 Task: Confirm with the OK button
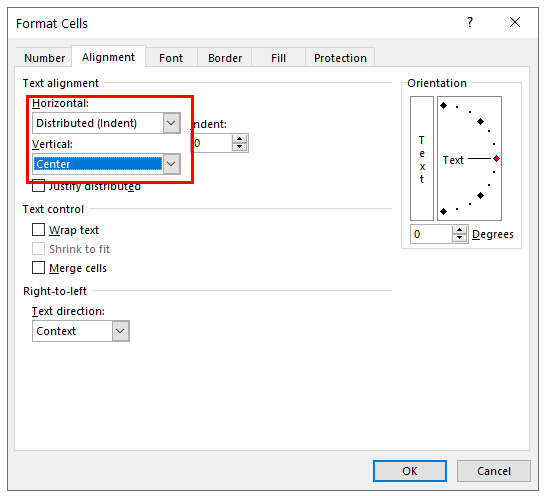[410, 471]
